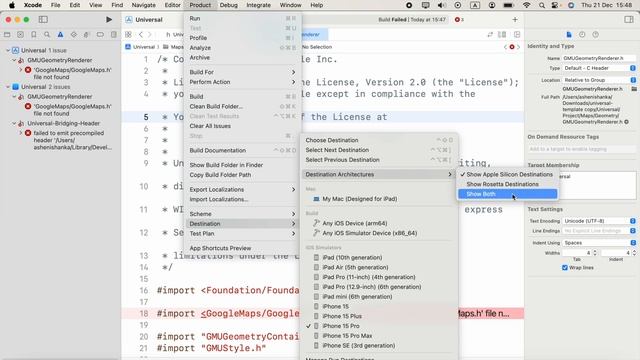
Task: Open the editor options icon
Action: coord(502,35)
